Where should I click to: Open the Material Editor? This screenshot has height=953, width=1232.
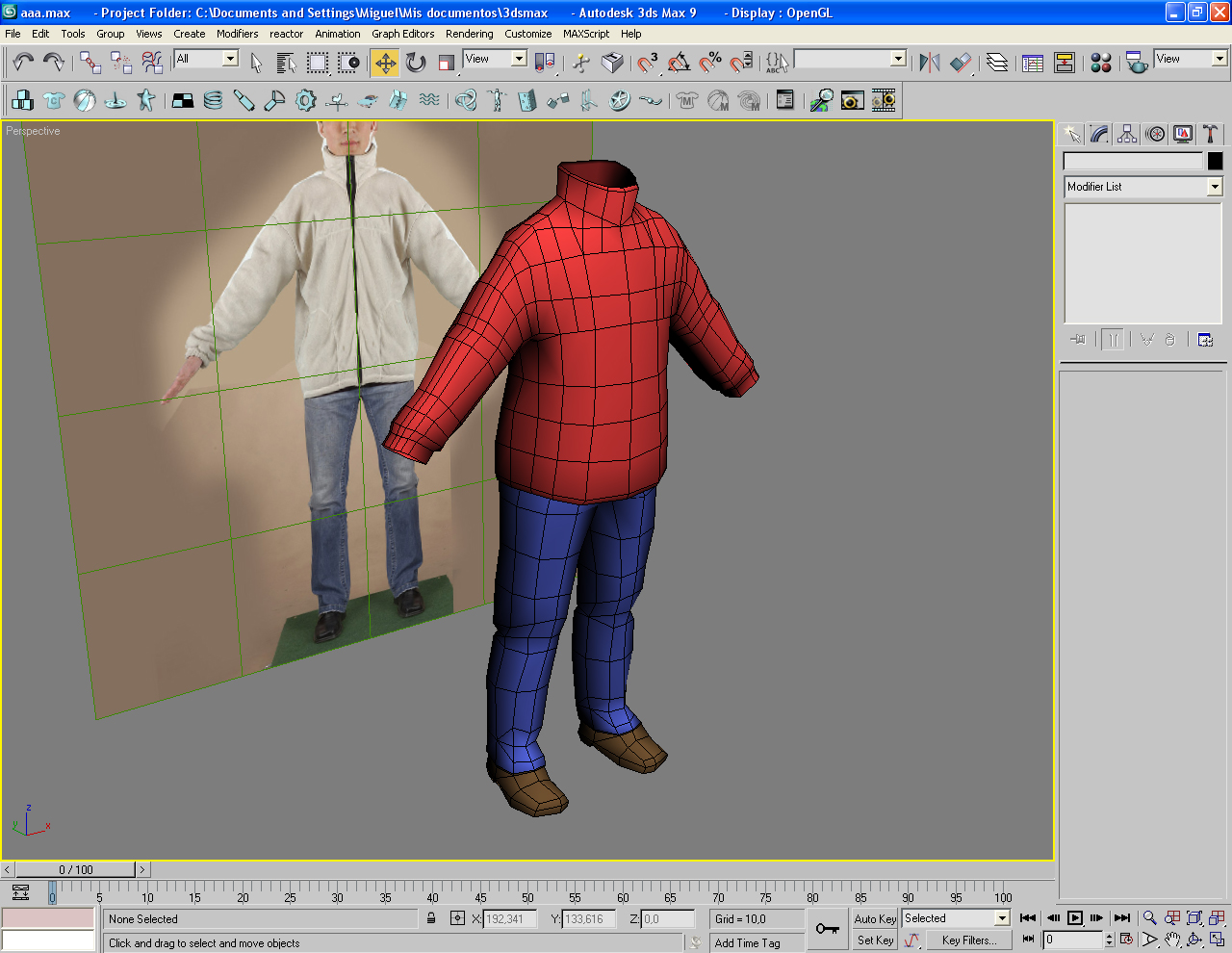pos(1101,63)
